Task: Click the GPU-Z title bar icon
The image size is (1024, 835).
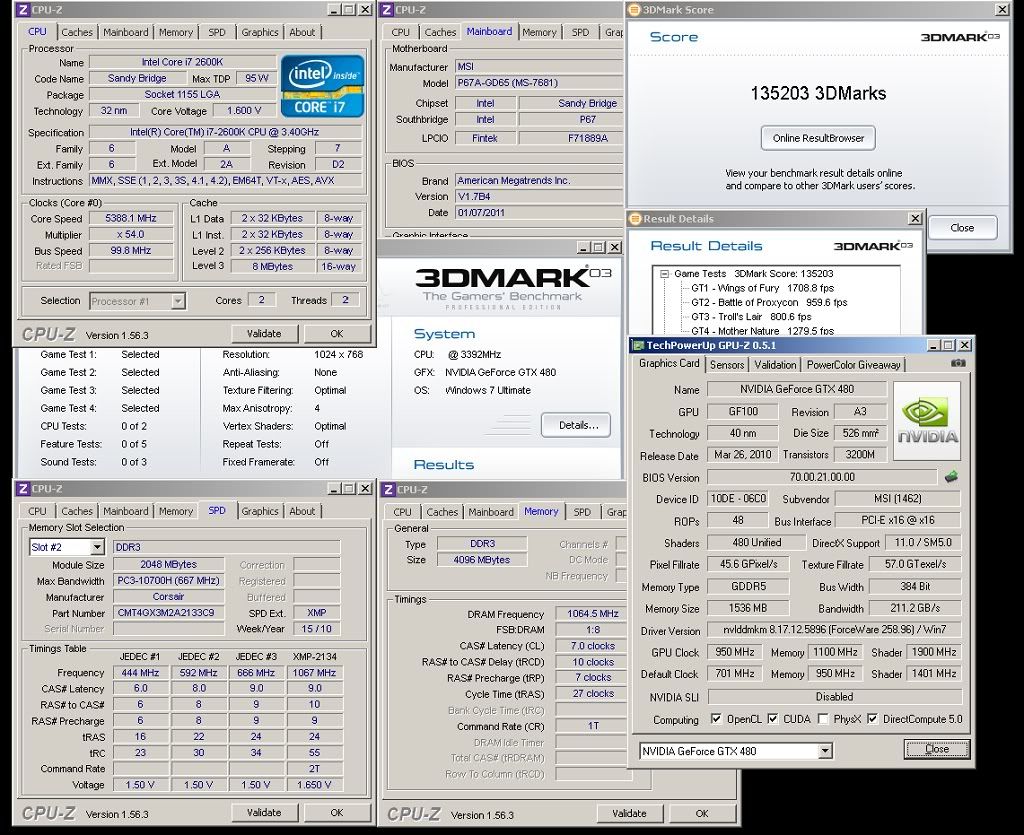Action: pos(637,345)
